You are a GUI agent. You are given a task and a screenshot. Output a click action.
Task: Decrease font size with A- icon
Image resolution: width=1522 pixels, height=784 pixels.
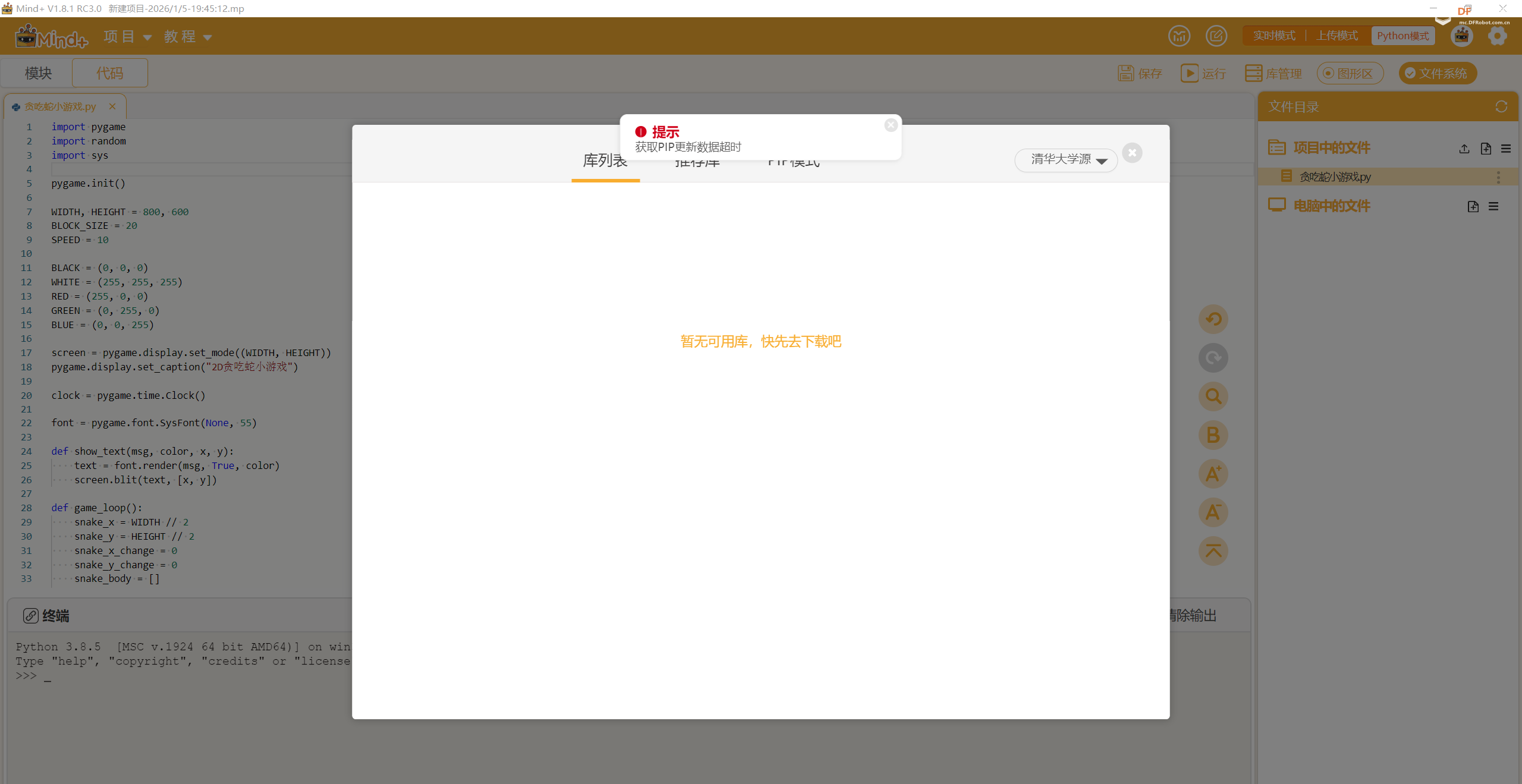coord(1213,512)
